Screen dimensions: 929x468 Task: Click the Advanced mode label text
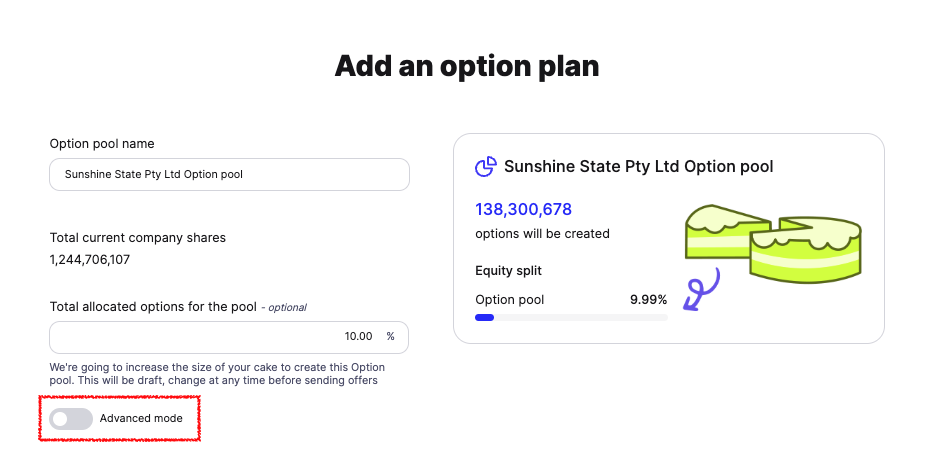(x=141, y=418)
